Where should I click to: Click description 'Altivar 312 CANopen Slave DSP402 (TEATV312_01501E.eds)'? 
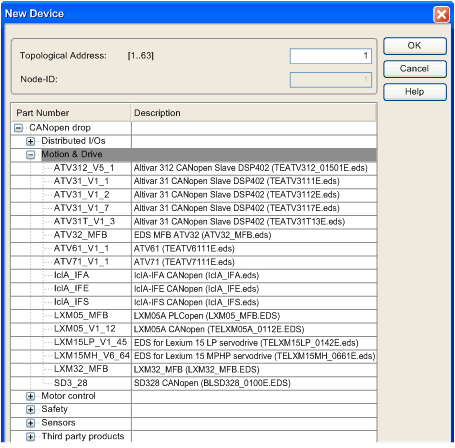251,168
